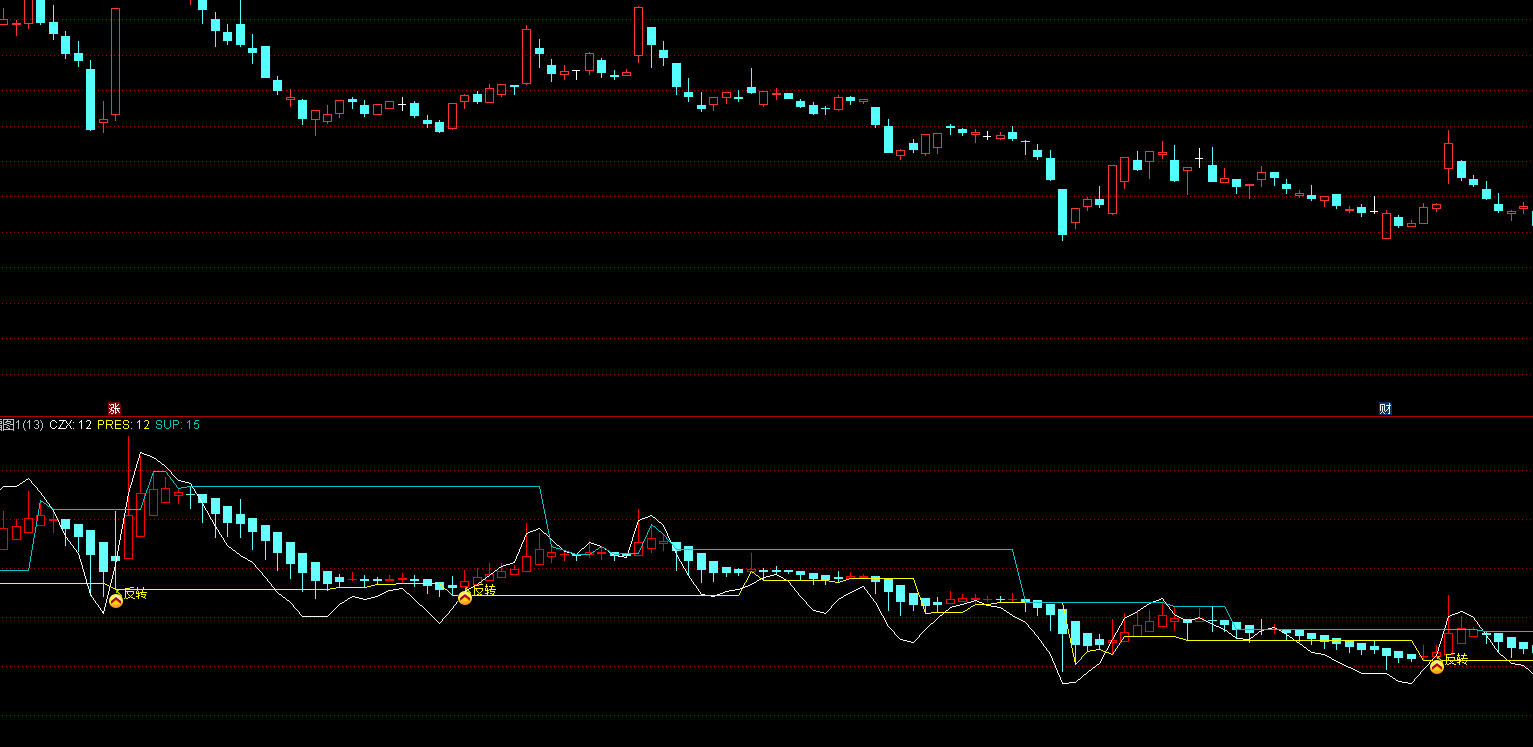Select the tall hollow red candle at far left of main chart
This screenshot has width=1533, height=747.
click(116, 62)
